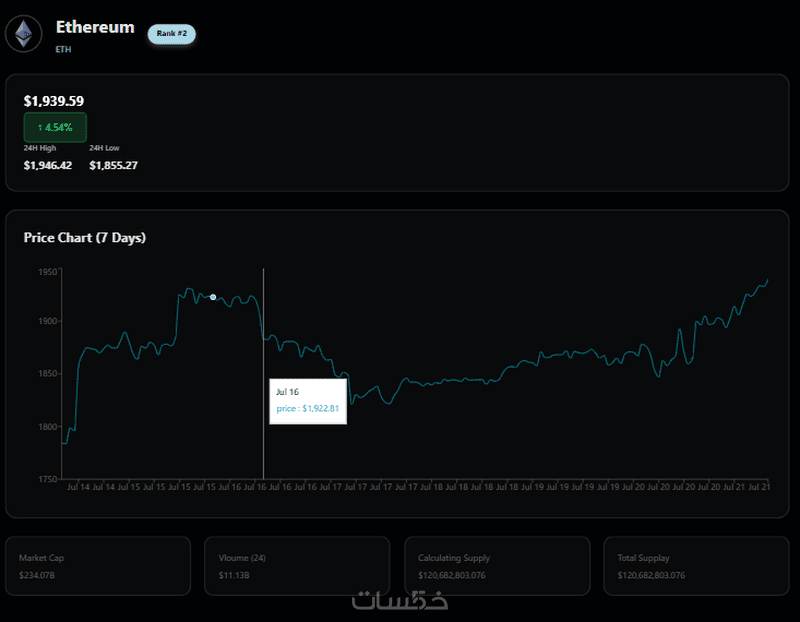Click the 1750 y-axis label
The width and height of the screenshot is (800, 622).
click(x=47, y=479)
